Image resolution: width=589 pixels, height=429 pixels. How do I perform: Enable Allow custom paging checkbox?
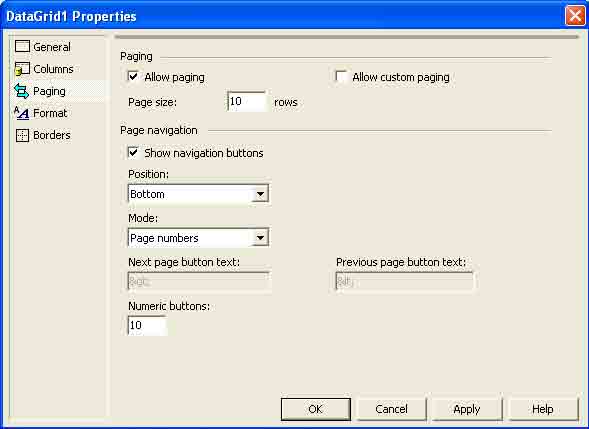click(341, 77)
